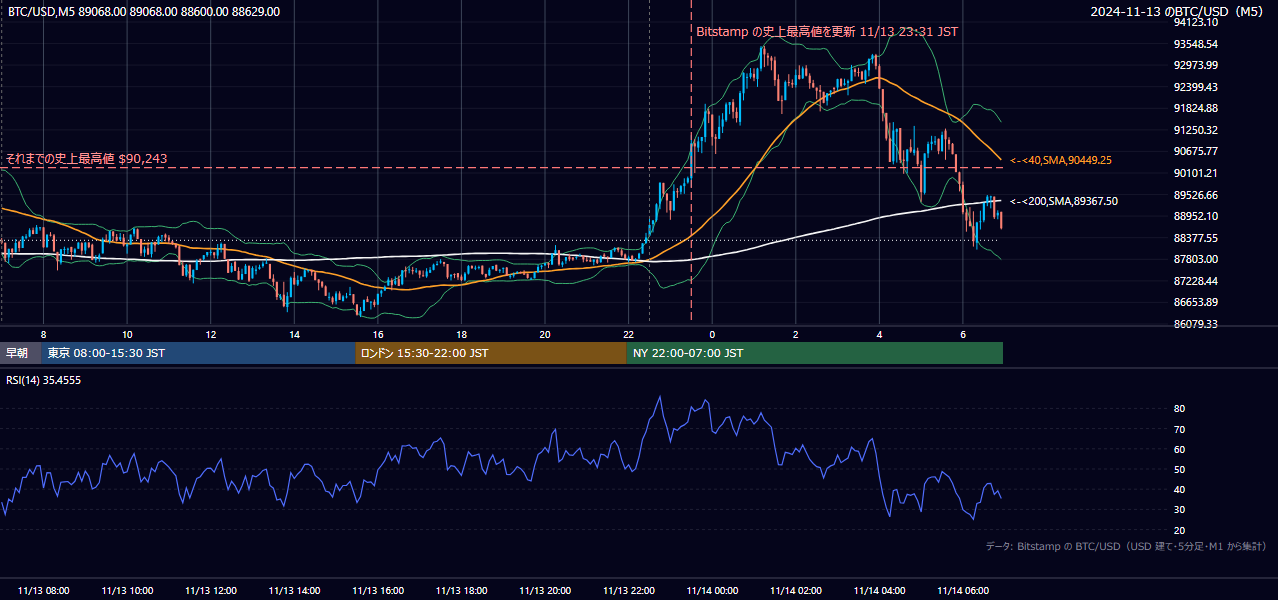Click the 11/13 16:00 time label

coord(378,591)
